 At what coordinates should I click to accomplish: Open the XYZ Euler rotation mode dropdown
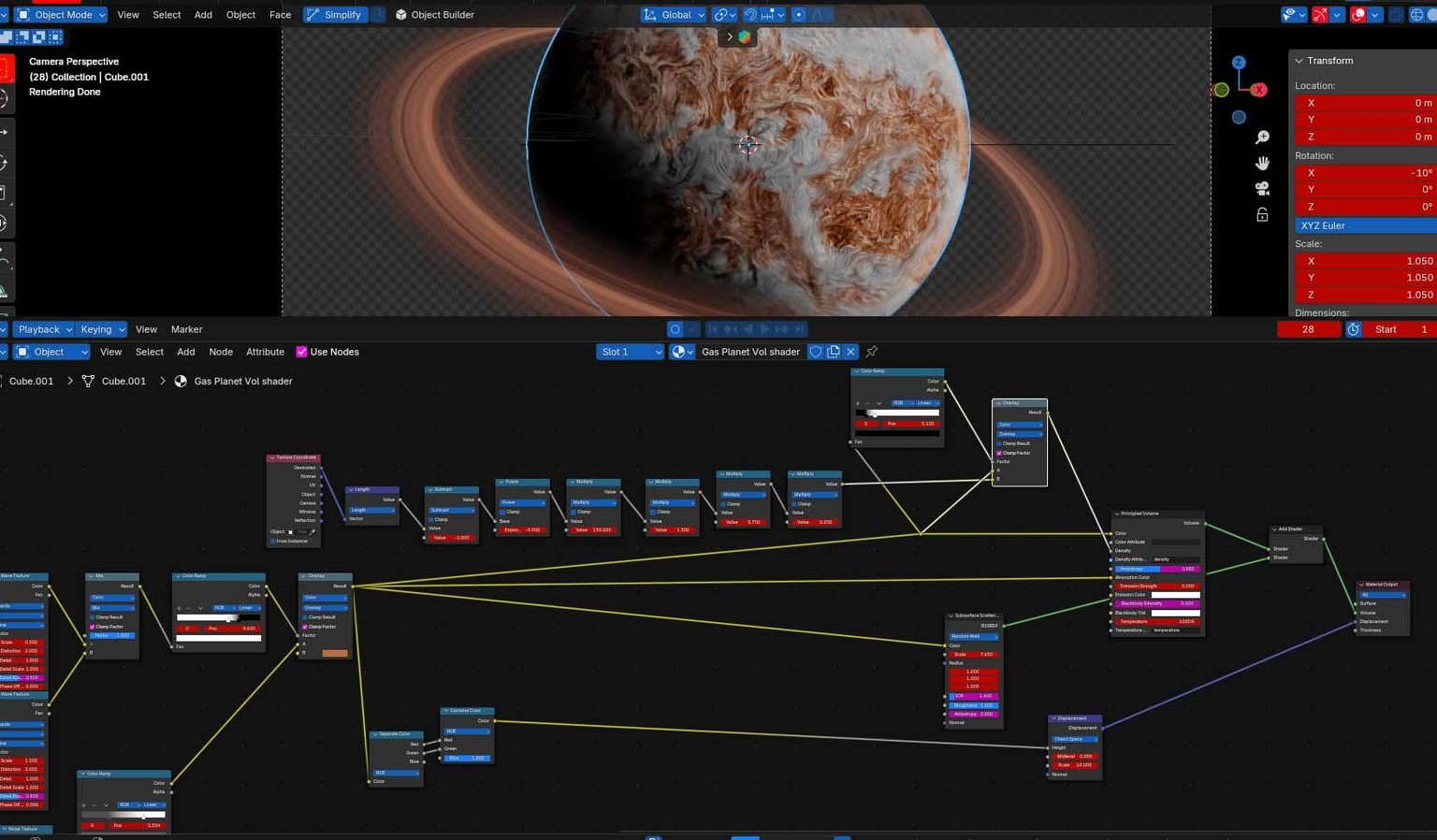1366,225
